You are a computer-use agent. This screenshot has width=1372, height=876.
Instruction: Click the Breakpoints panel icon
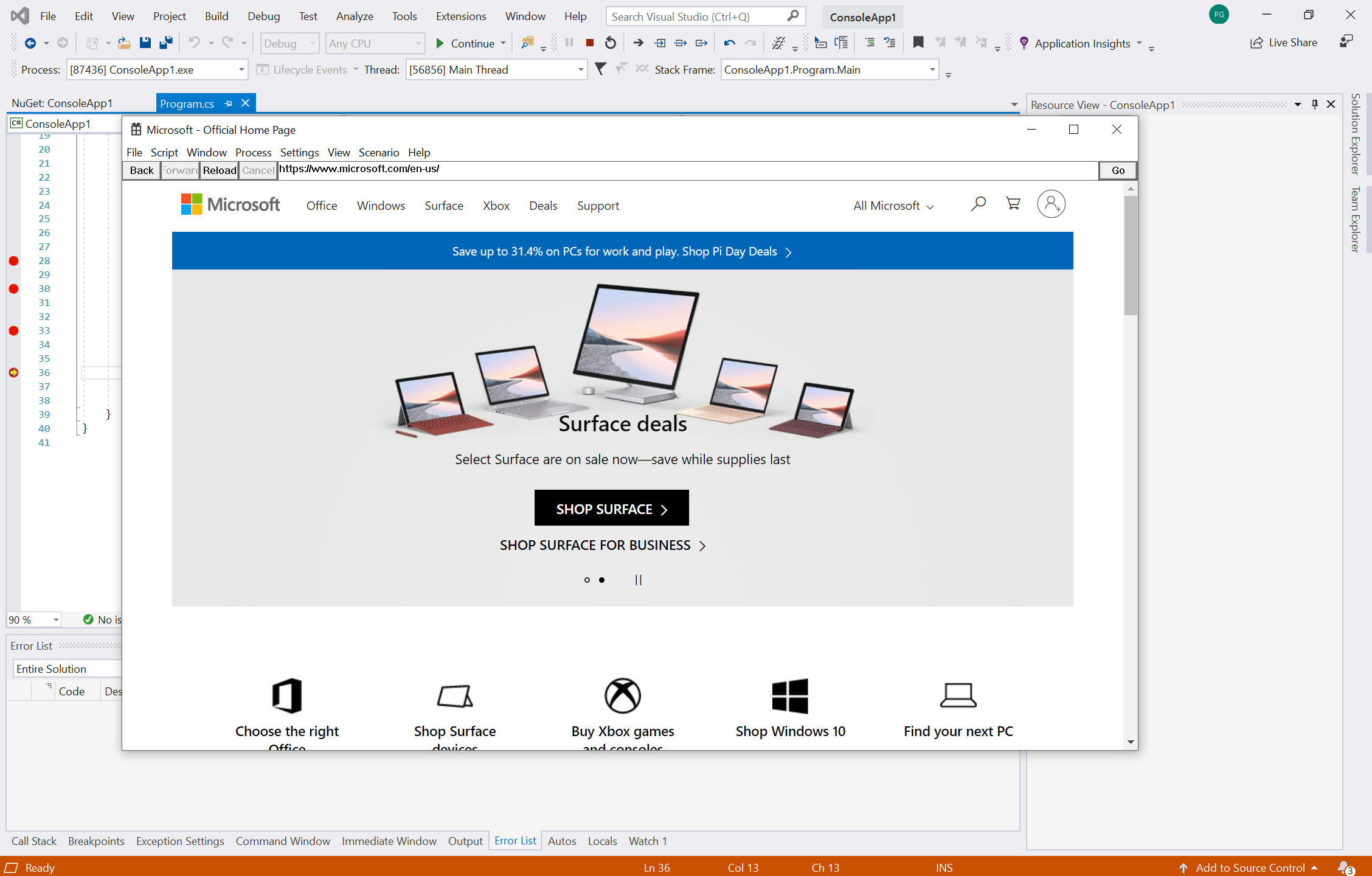coord(95,840)
